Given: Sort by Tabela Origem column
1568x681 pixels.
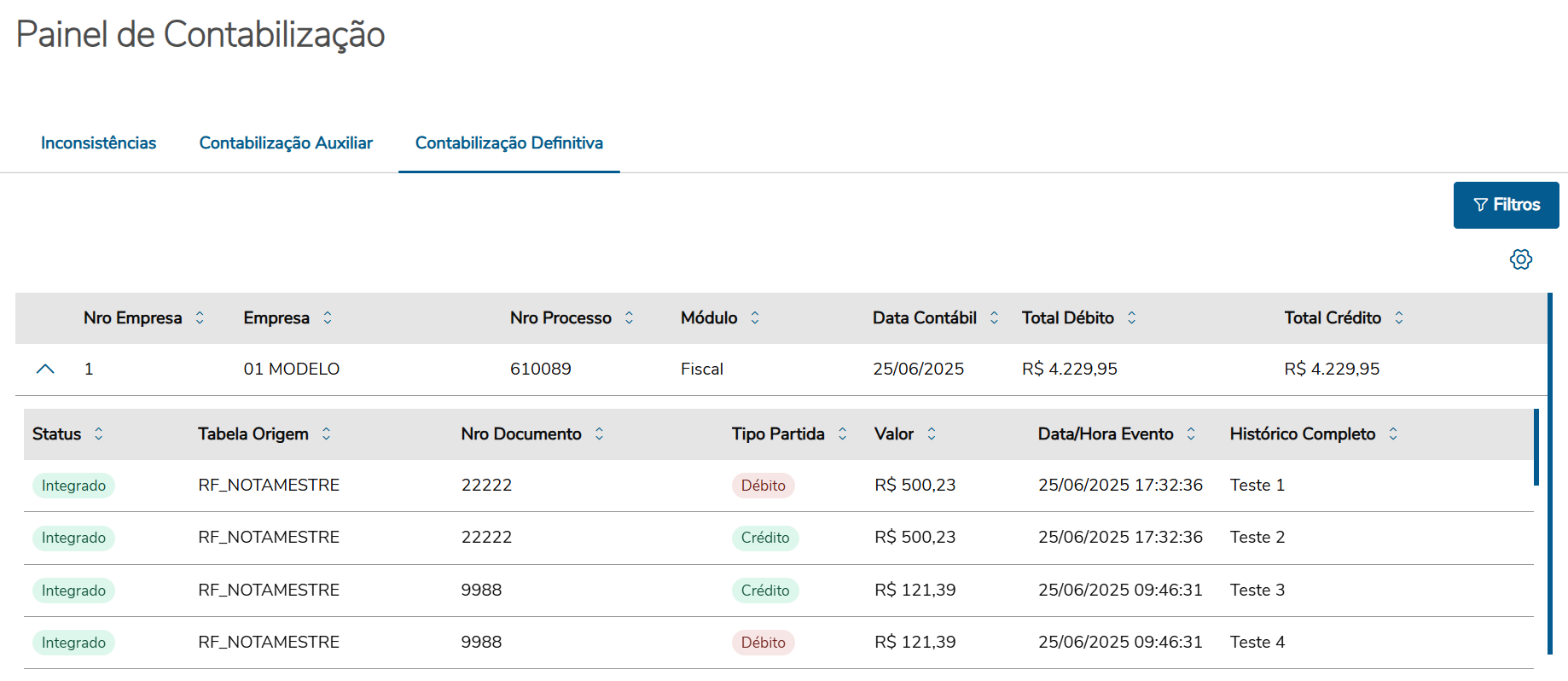Looking at the screenshot, I should [327, 434].
